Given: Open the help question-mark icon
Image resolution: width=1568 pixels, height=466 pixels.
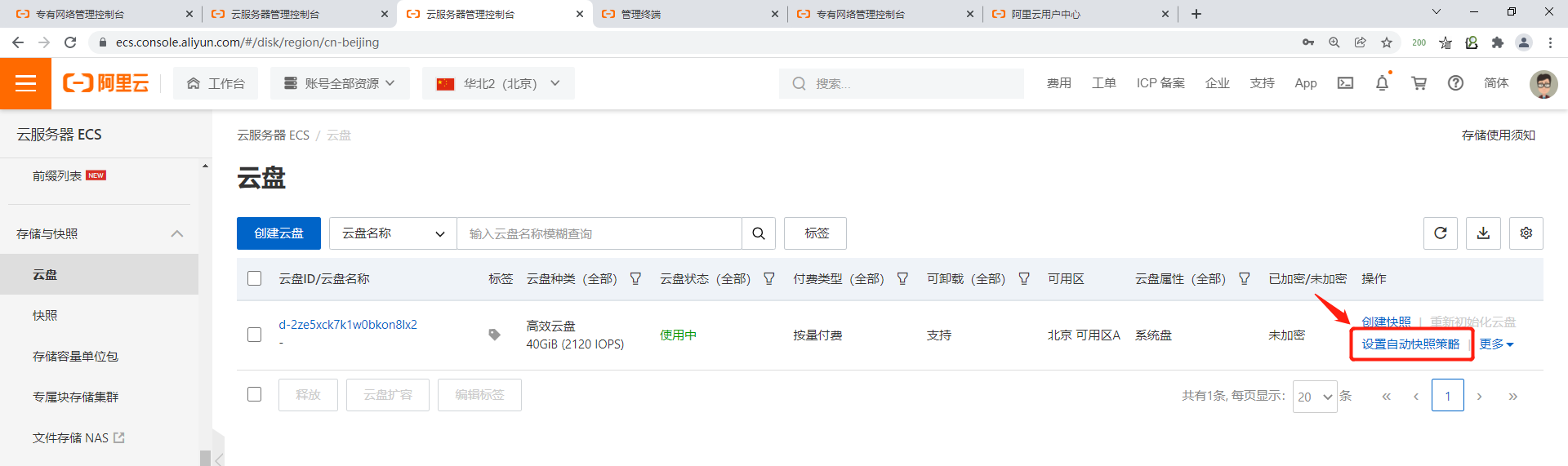Looking at the screenshot, I should coord(1455,83).
